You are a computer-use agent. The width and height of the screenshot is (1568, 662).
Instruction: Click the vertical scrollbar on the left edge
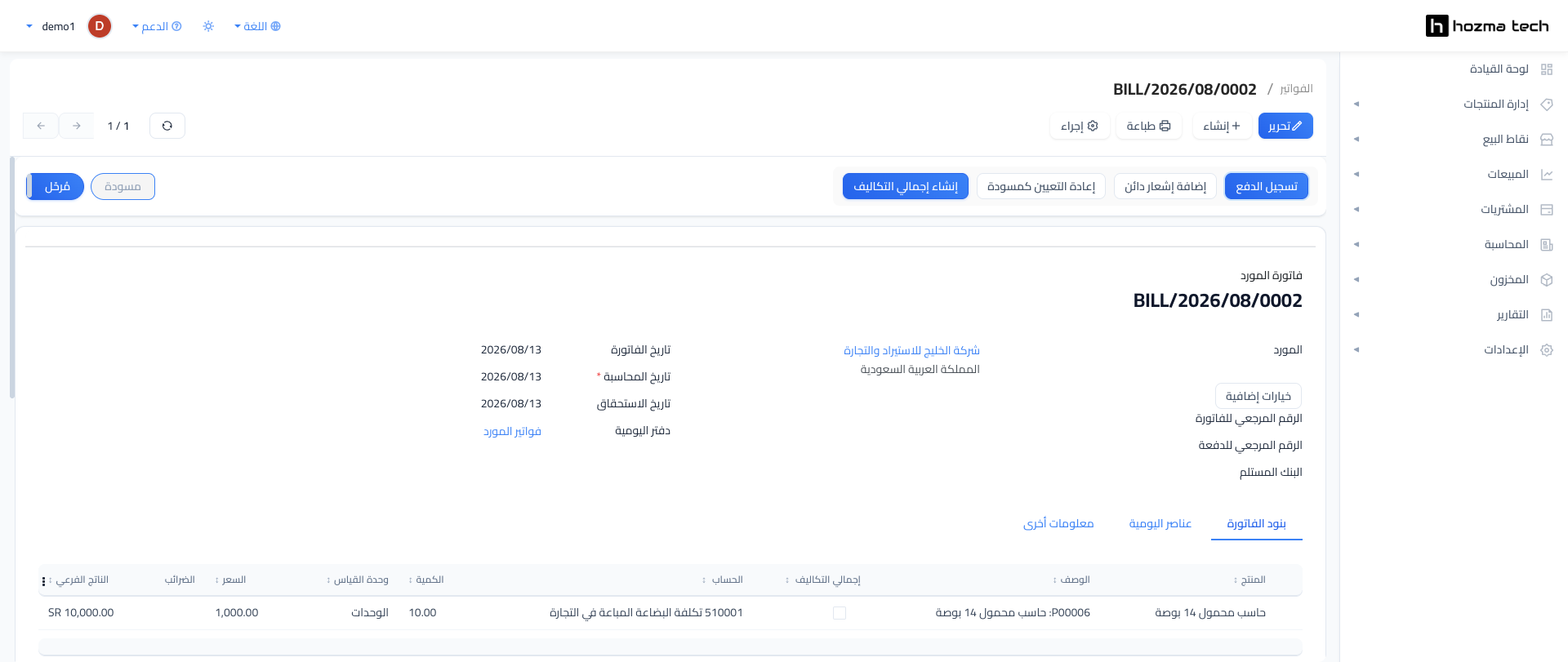(12, 278)
